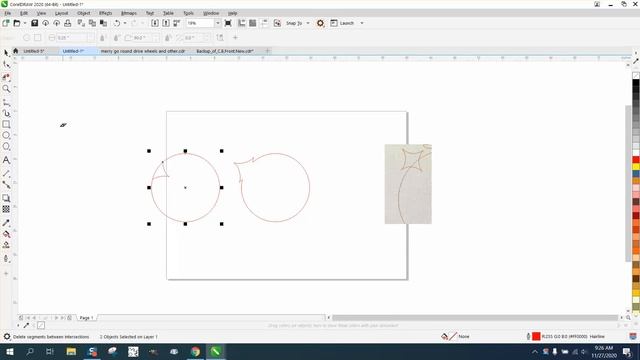Select the Polygon tool
Image resolution: width=640 pixels, height=360 pixels.
(x=6, y=147)
